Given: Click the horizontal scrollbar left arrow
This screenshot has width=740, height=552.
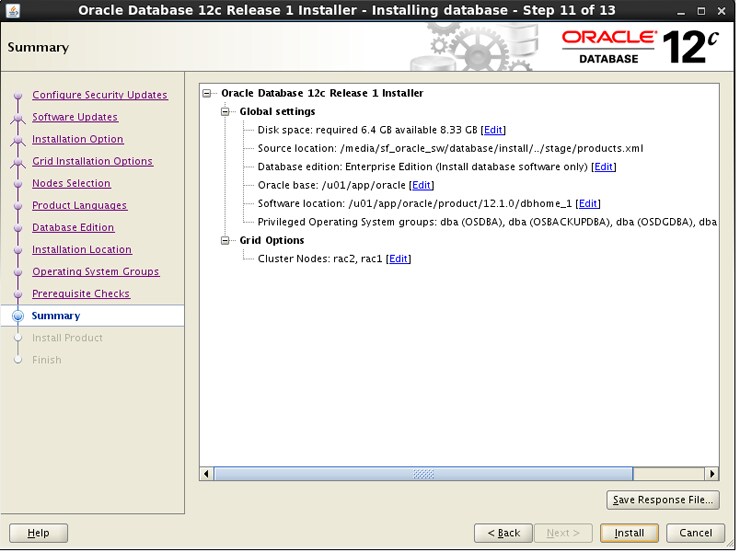Looking at the screenshot, I should tap(206, 474).
